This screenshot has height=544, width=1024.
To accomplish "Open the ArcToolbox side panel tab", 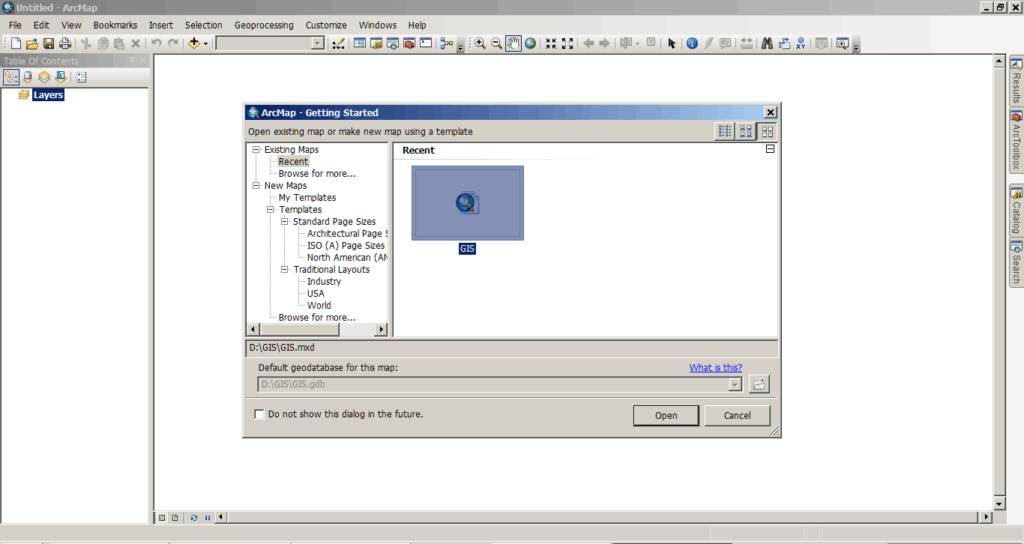I will tap(1016, 141).
